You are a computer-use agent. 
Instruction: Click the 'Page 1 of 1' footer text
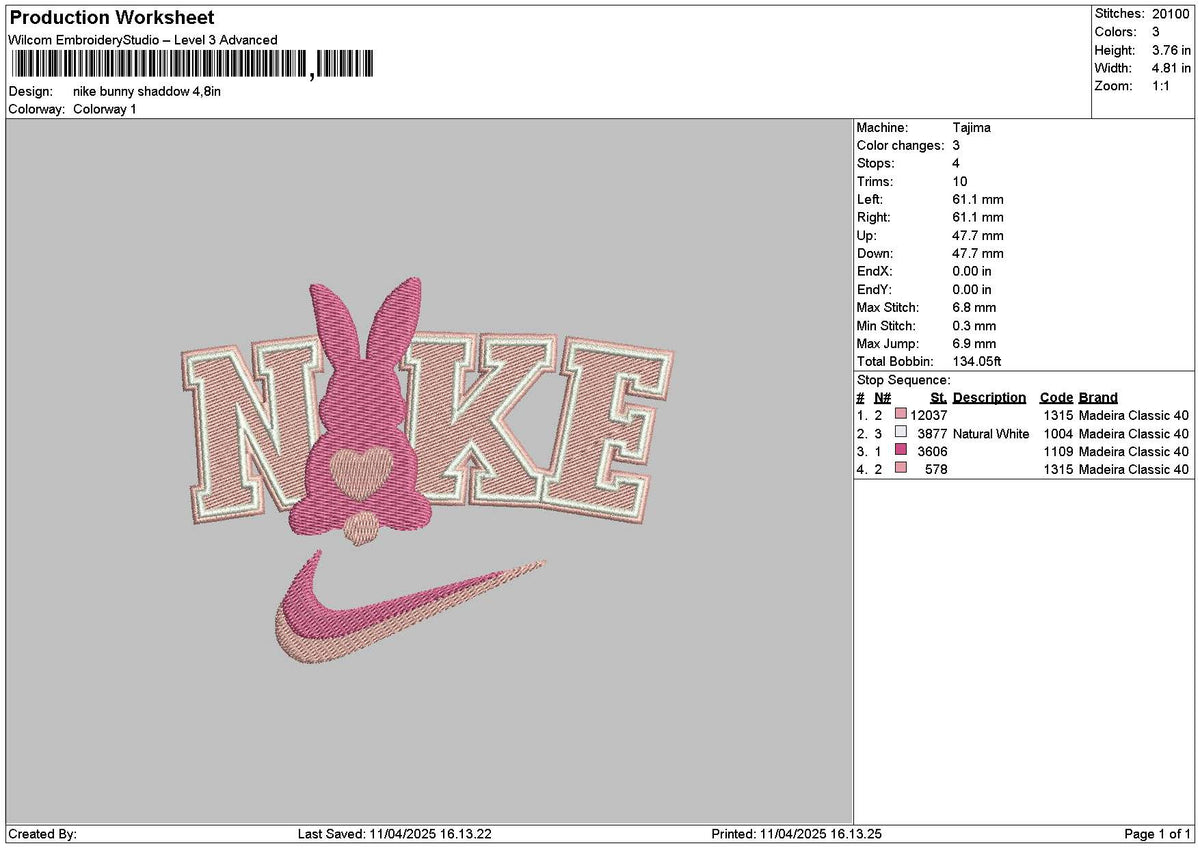click(1158, 834)
